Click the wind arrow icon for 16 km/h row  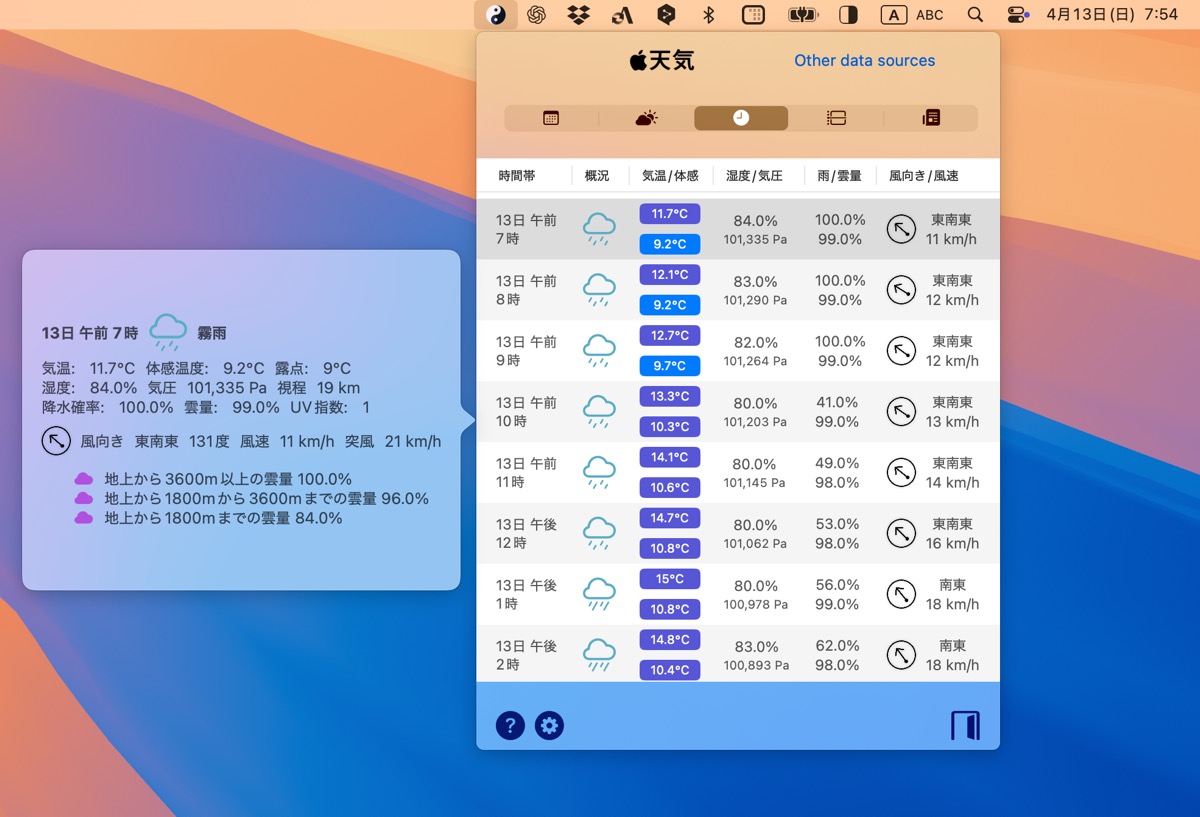[x=901, y=534]
